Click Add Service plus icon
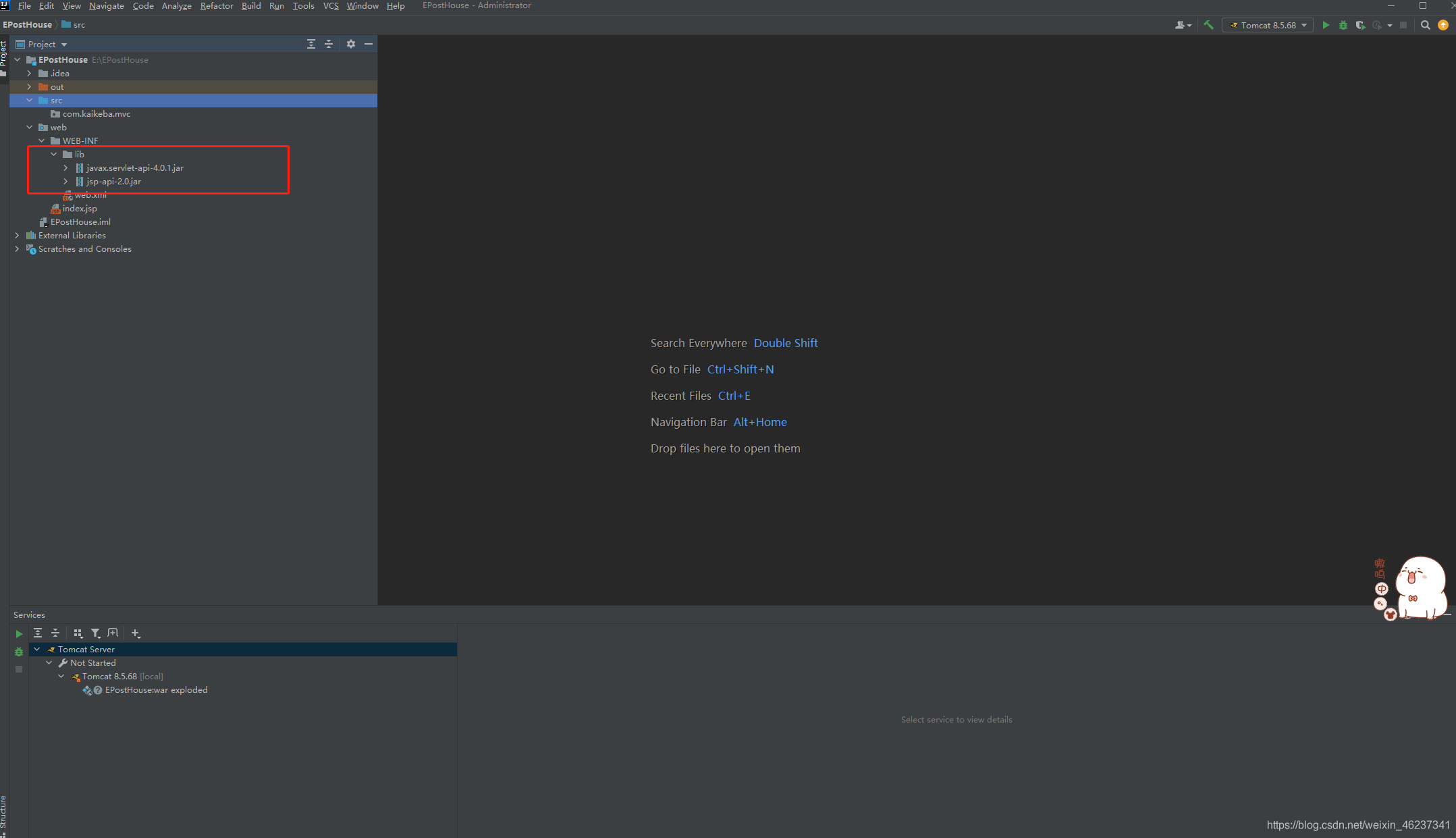This screenshot has width=1456, height=838. click(x=136, y=633)
